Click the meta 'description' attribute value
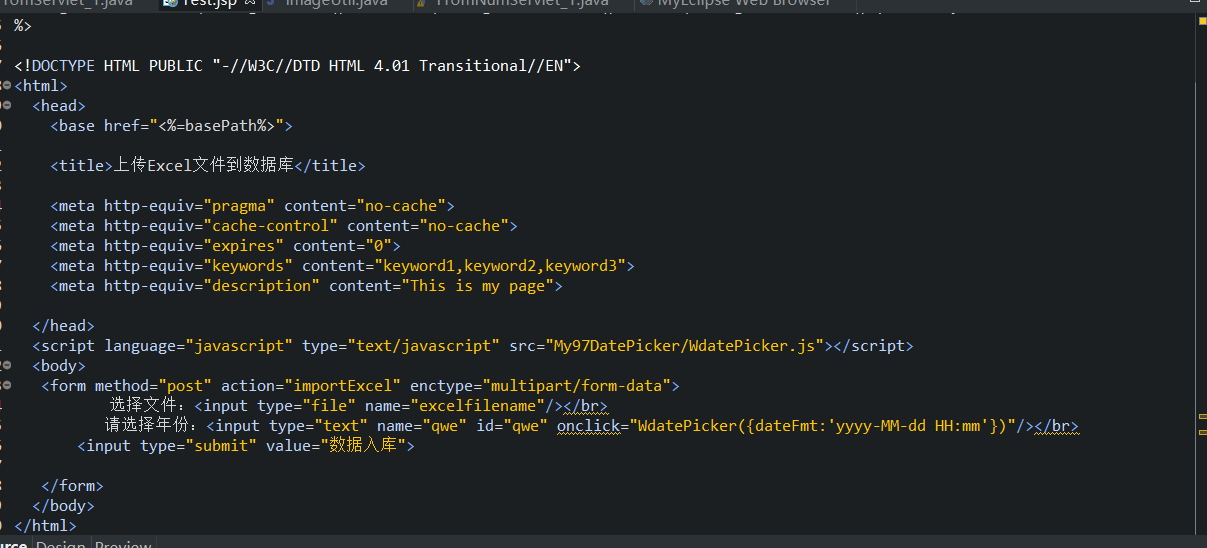Viewport: 1207px width, 548px height. click(x=261, y=286)
